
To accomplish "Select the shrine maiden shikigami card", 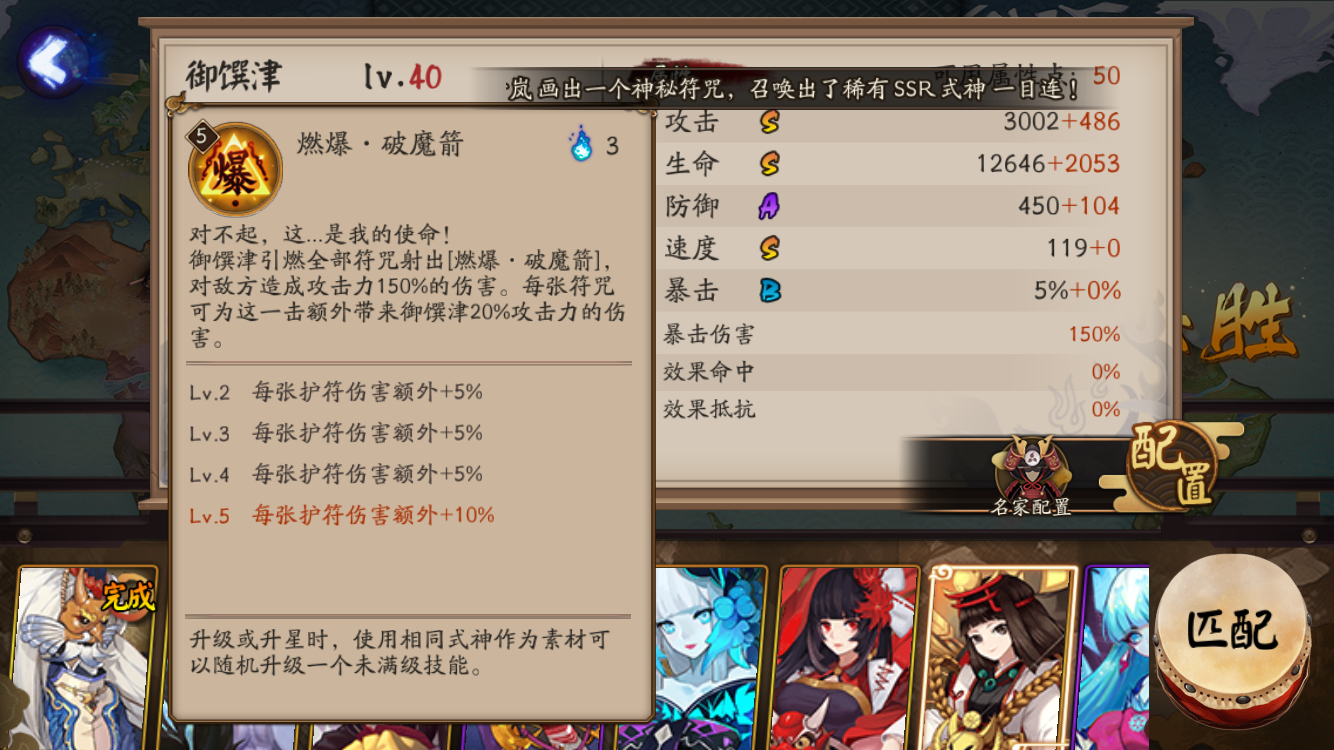I will [1000, 658].
